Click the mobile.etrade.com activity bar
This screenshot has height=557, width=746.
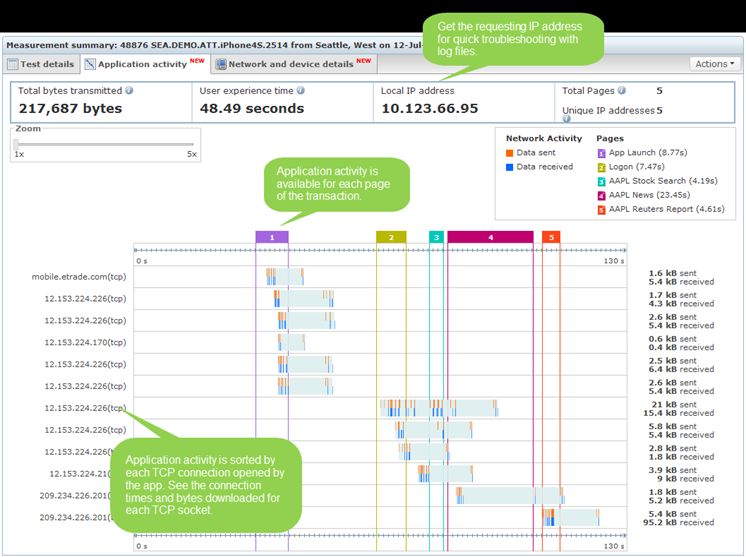pyautogui.click(x=285, y=277)
